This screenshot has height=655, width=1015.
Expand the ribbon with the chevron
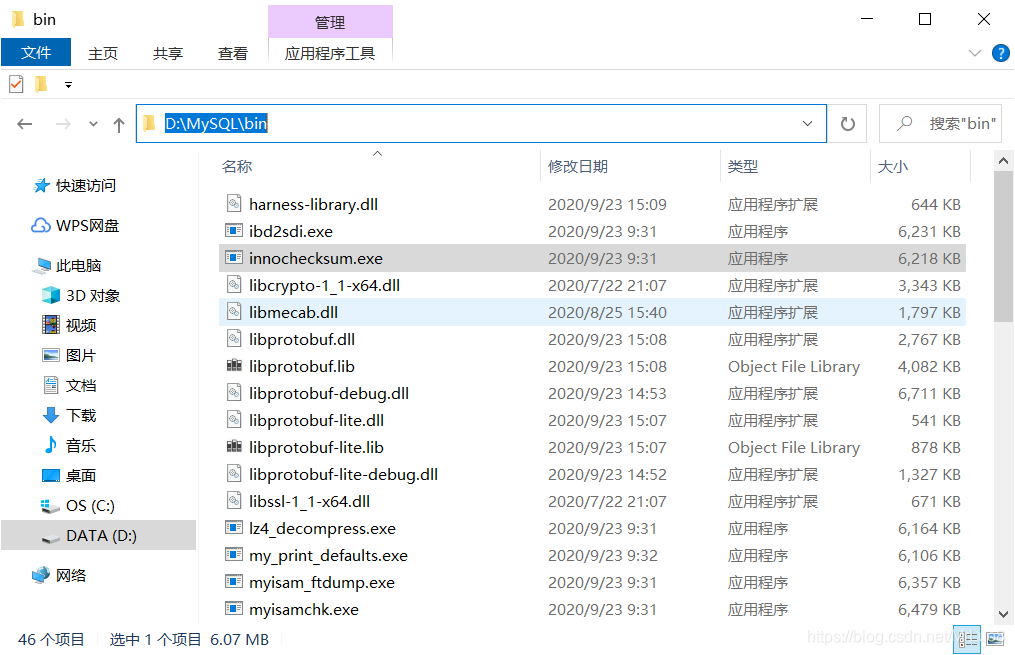[974, 53]
